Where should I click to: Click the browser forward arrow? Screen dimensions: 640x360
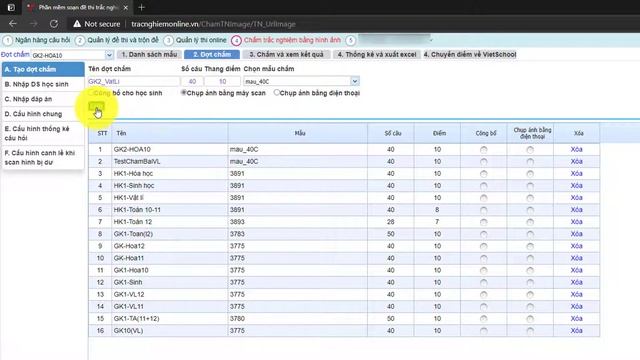tap(33, 24)
